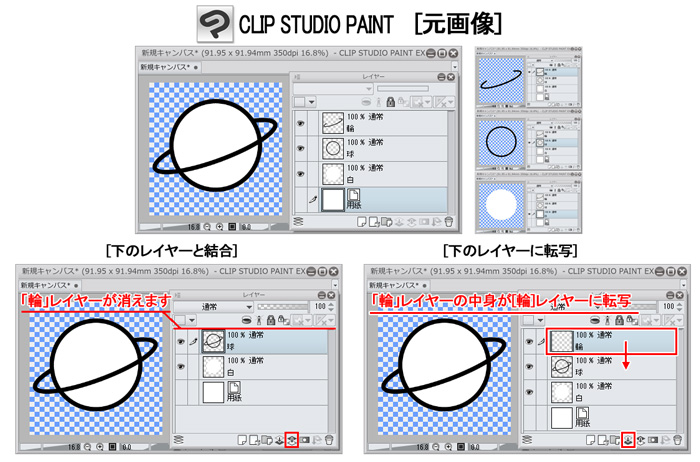Image resolution: width=700 pixels, height=462 pixels.
Task: Click New Layer Folder icon in 元画像 window
Action: pos(387,222)
